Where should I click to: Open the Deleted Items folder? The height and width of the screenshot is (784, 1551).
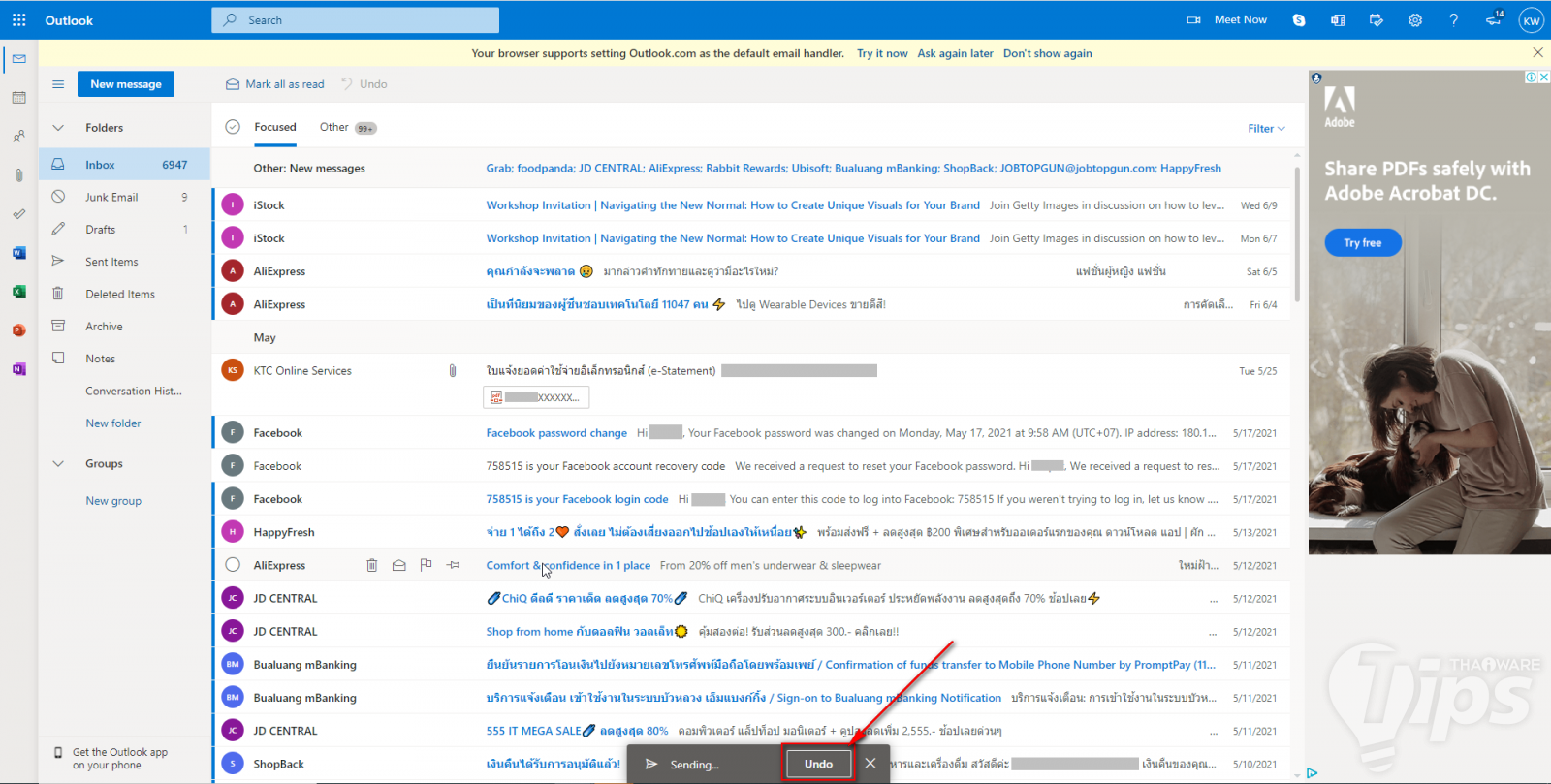click(x=124, y=294)
